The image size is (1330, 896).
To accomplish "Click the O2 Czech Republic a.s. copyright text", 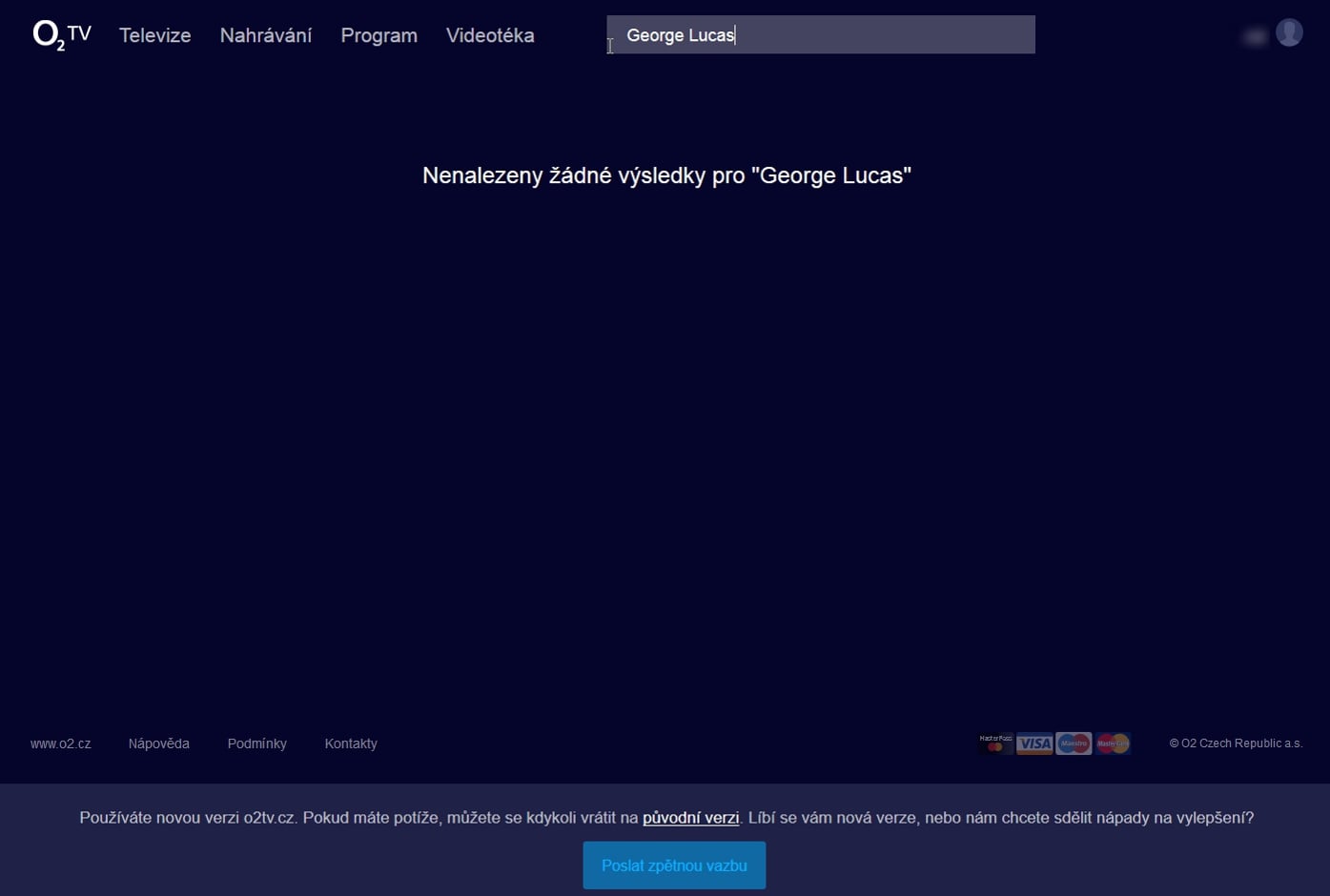I will pos(1236,743).
